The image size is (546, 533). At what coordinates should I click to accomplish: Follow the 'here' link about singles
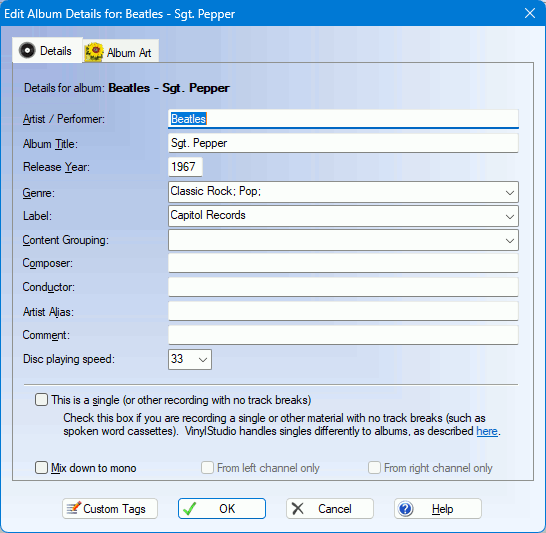(486, 431)
